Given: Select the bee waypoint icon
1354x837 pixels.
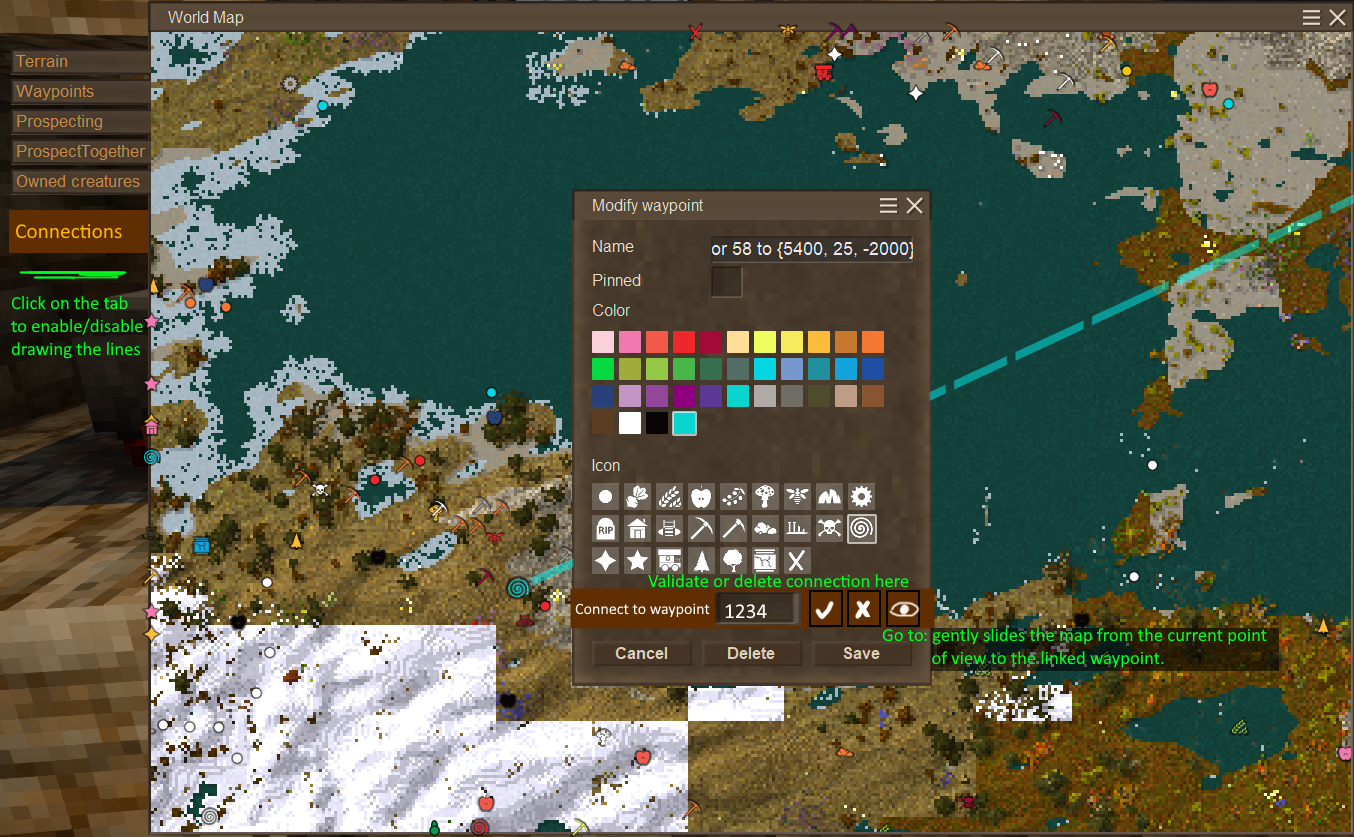Looking at the screenshot, I should (797, 496).
